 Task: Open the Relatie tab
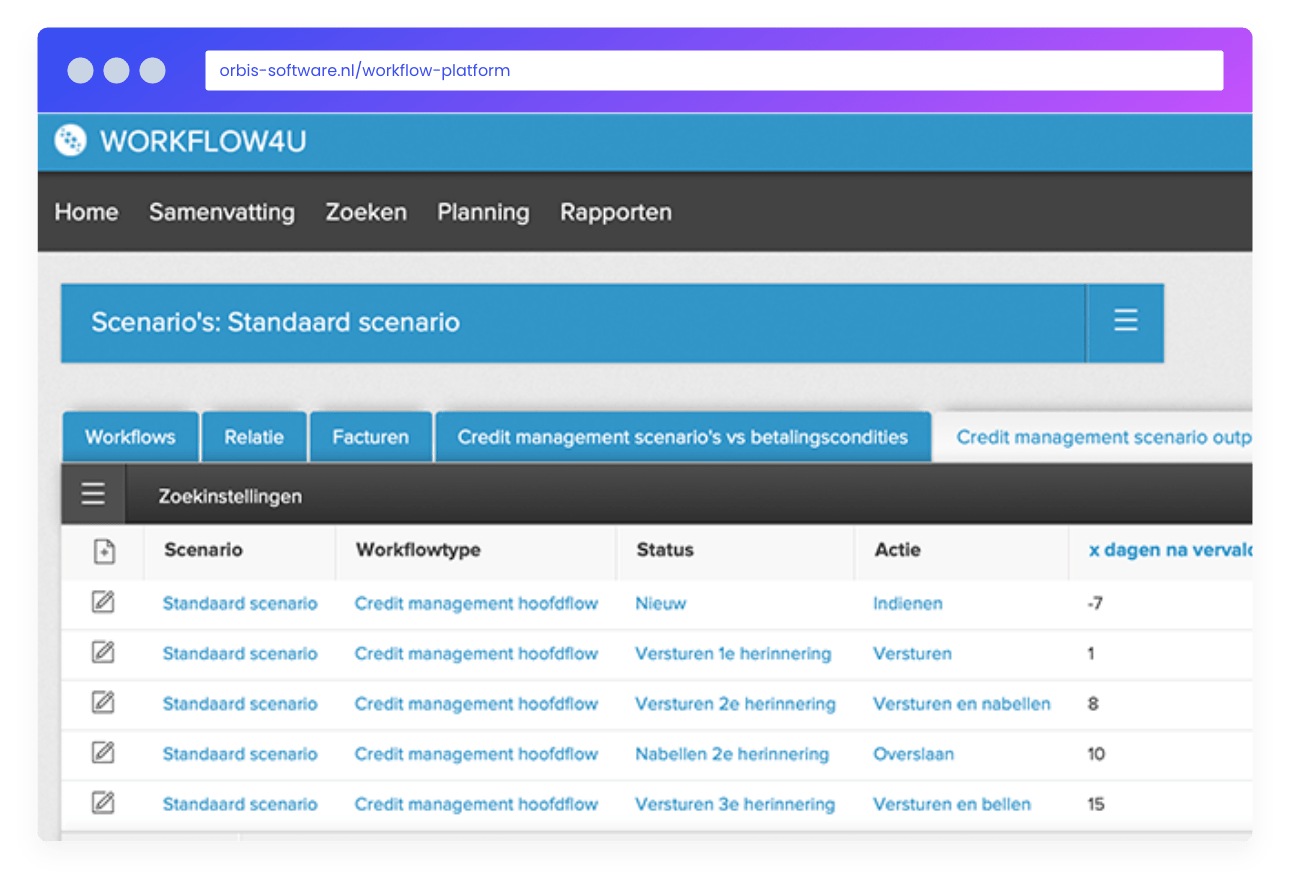click(255, 436)
